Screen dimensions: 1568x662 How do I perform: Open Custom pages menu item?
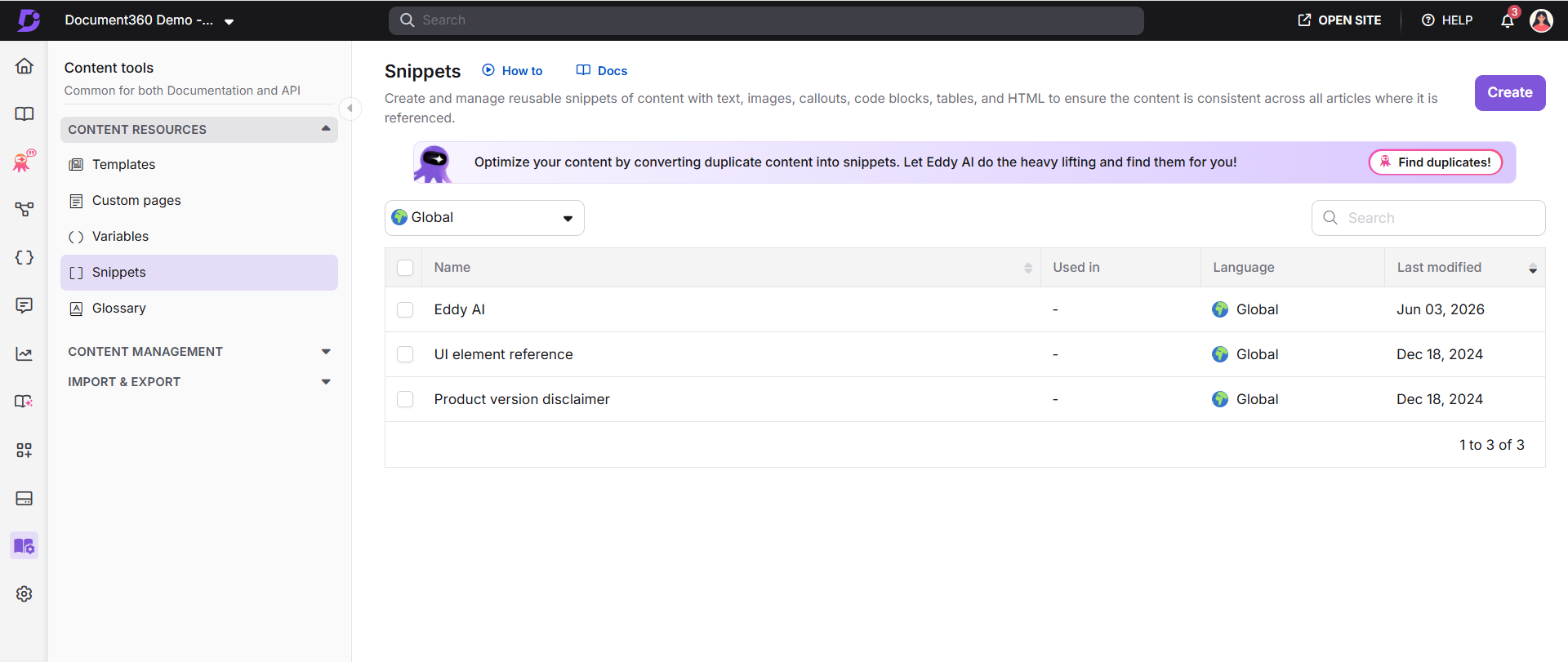coord(199,201)
